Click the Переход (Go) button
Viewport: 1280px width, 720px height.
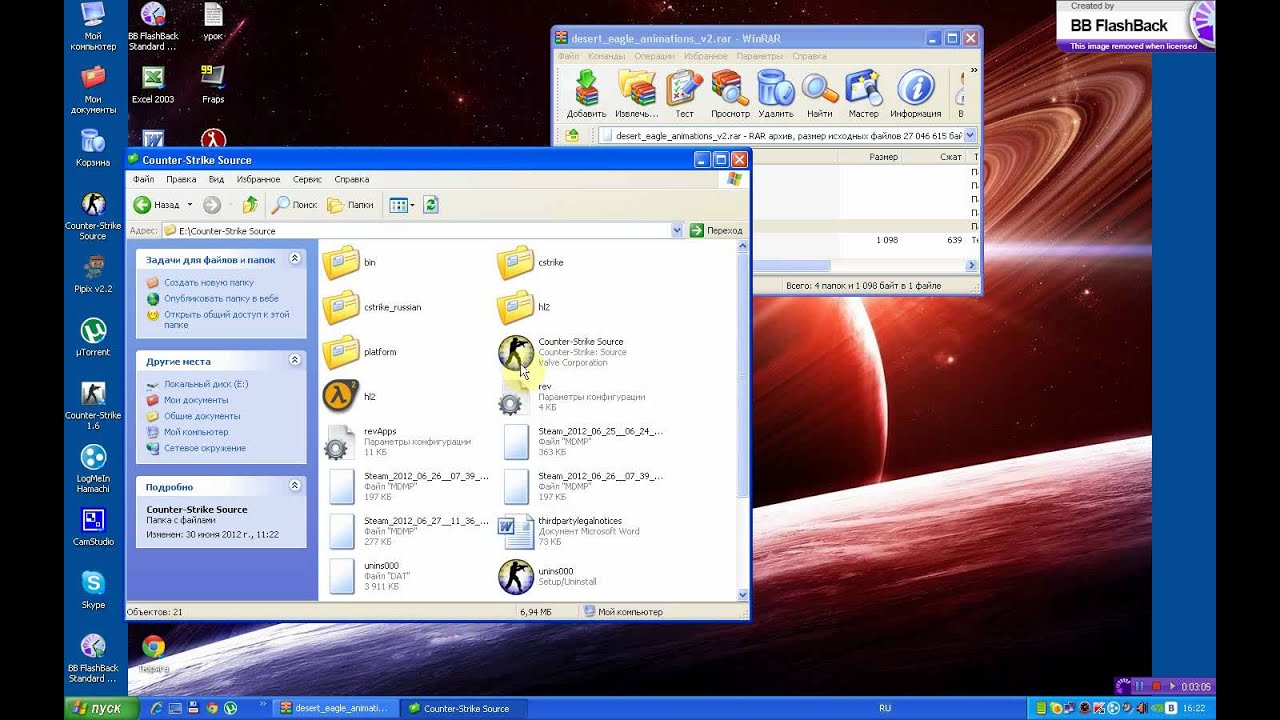point(716,230)
